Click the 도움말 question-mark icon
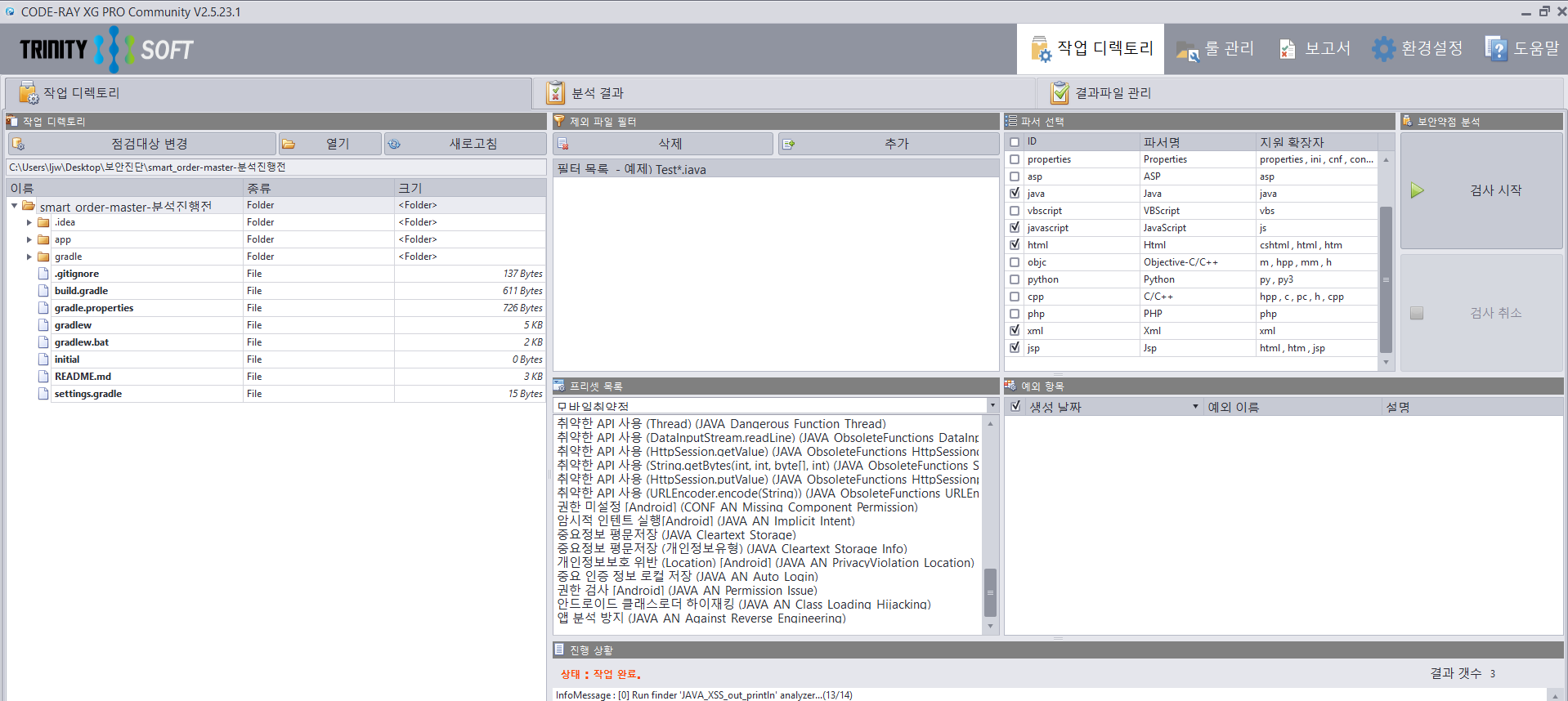 1495,49
